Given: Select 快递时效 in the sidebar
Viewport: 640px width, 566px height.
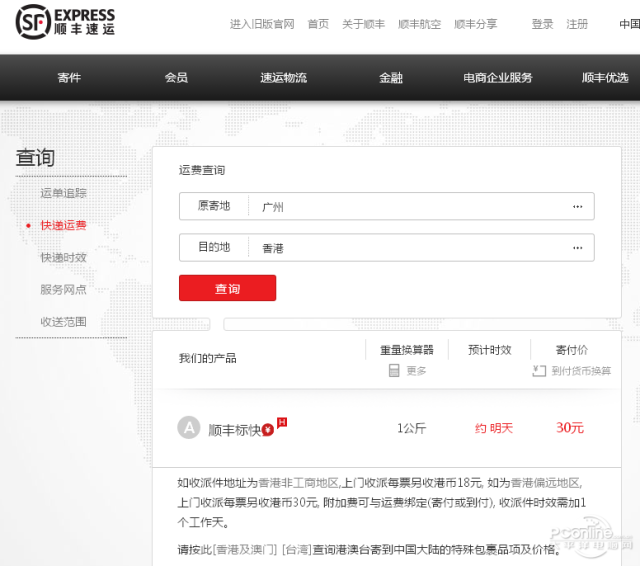Looking at the screenshot, I should [x=63, y=257].
